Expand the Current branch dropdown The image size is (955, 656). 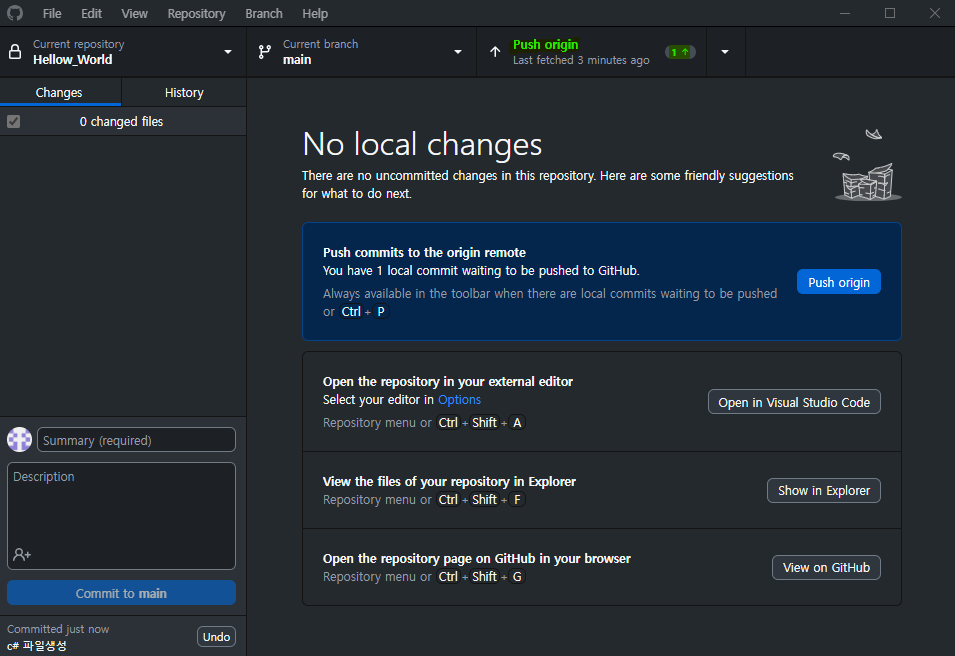(x=458, y=52)
